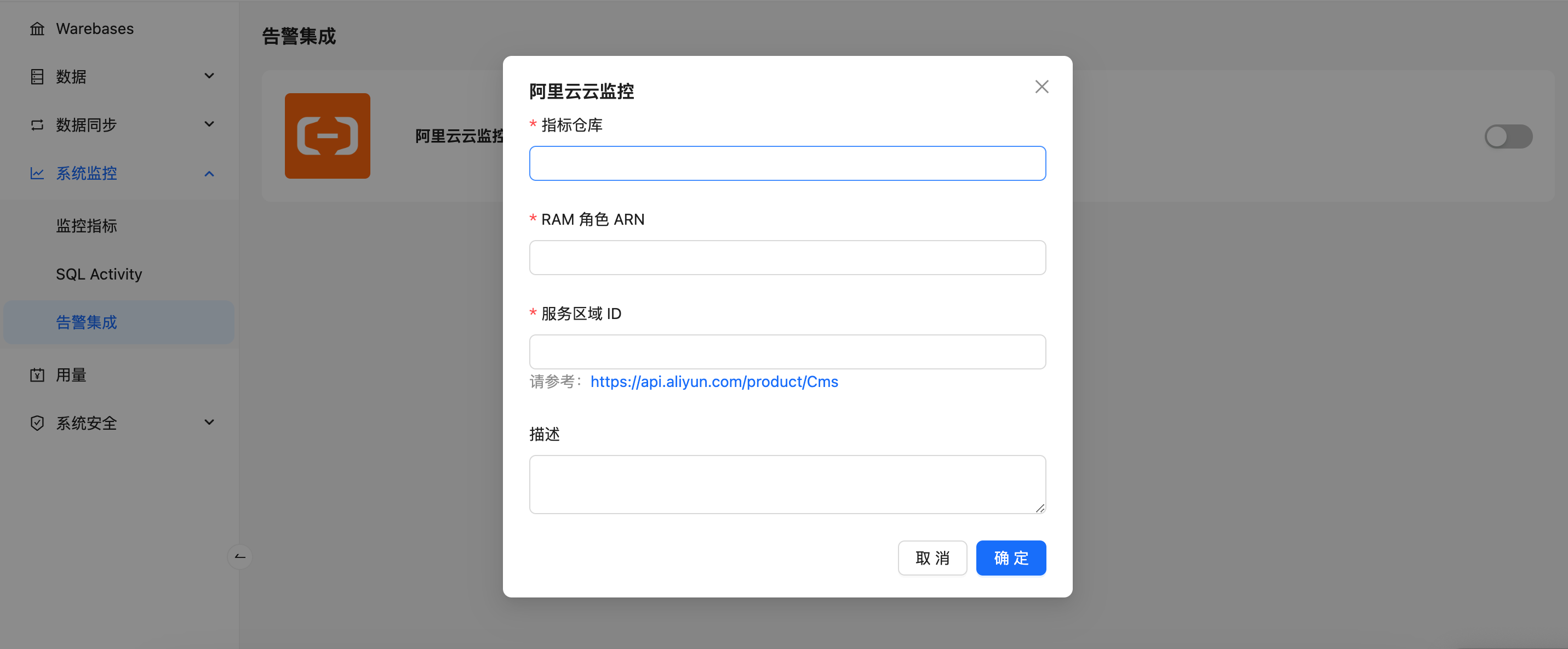The width and height of the screenshot is (1568, 649).
Task: Click the 取消 button
Action: tap(932, 557)
